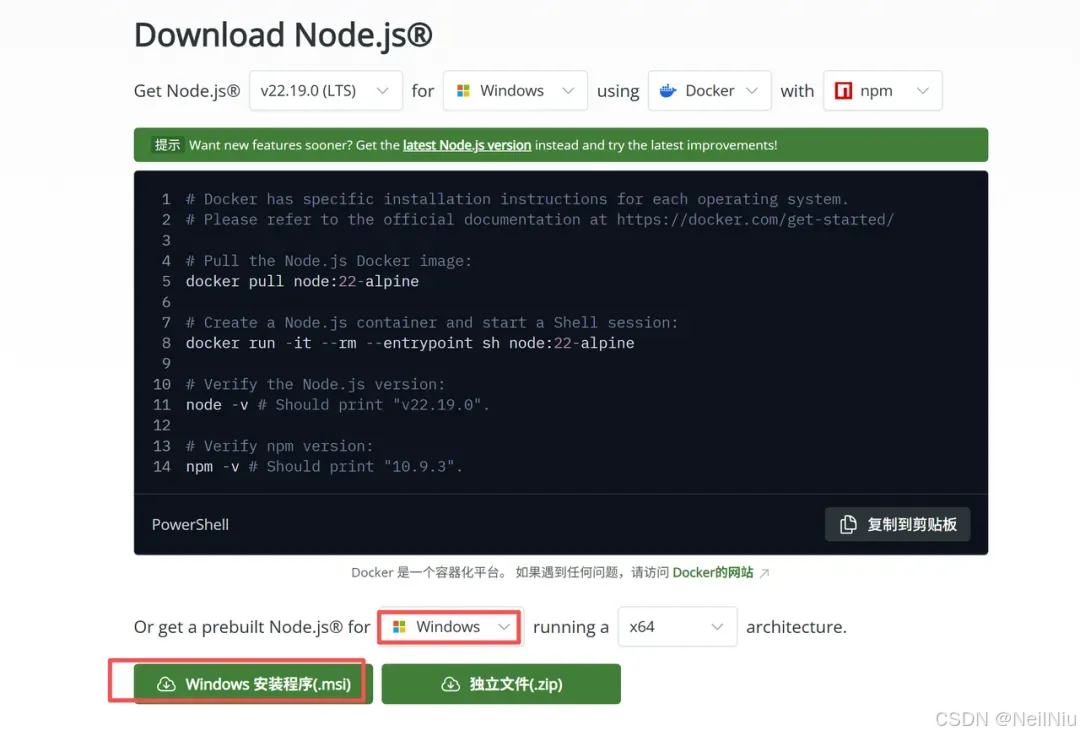The image size is (1080, 736).
Task: Click the 复制到剪贴板 button
Action: pyautogui.click(x=897, y=525)
